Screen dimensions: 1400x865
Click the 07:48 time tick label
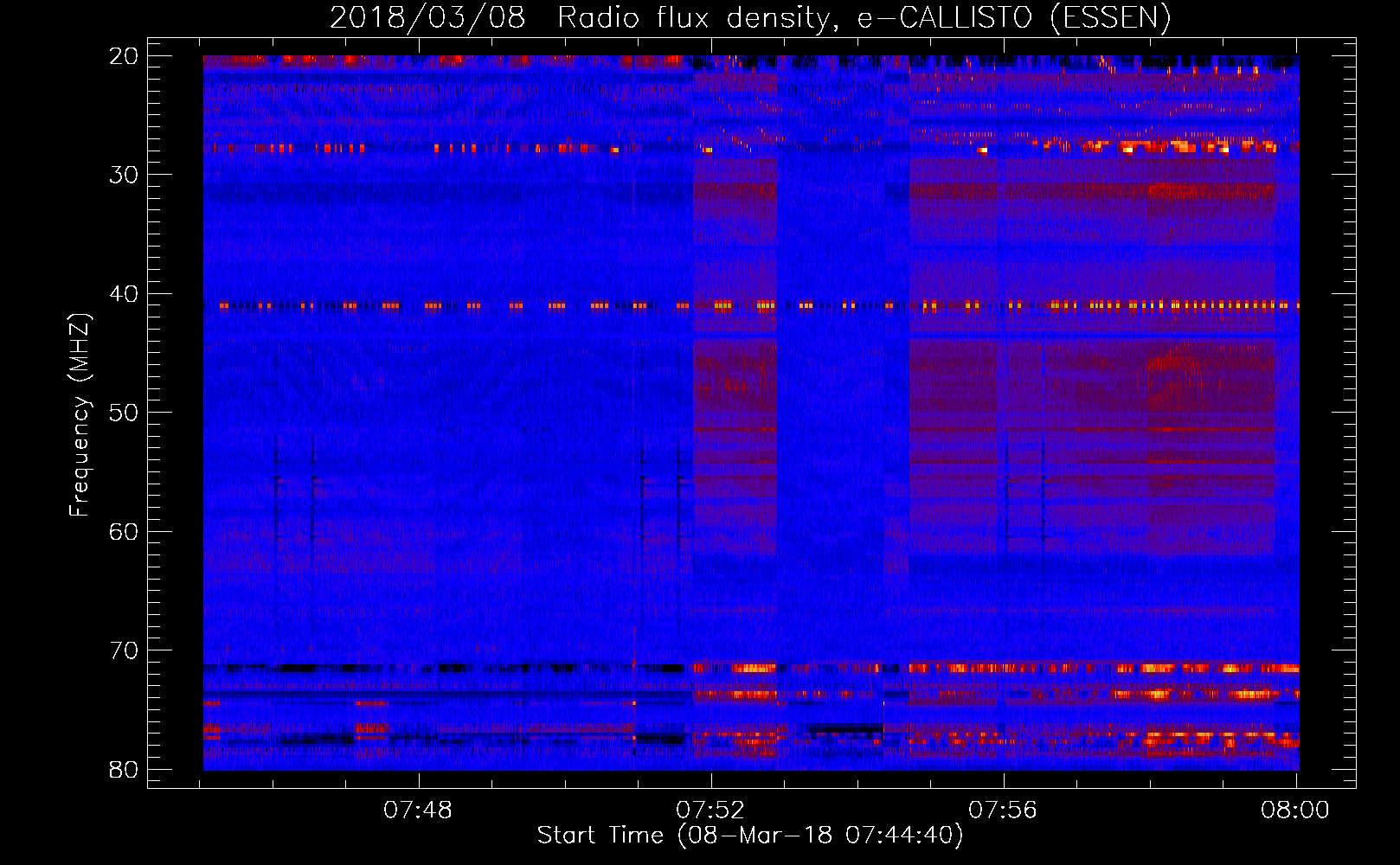pyautogui.click(x=418, y=811)
